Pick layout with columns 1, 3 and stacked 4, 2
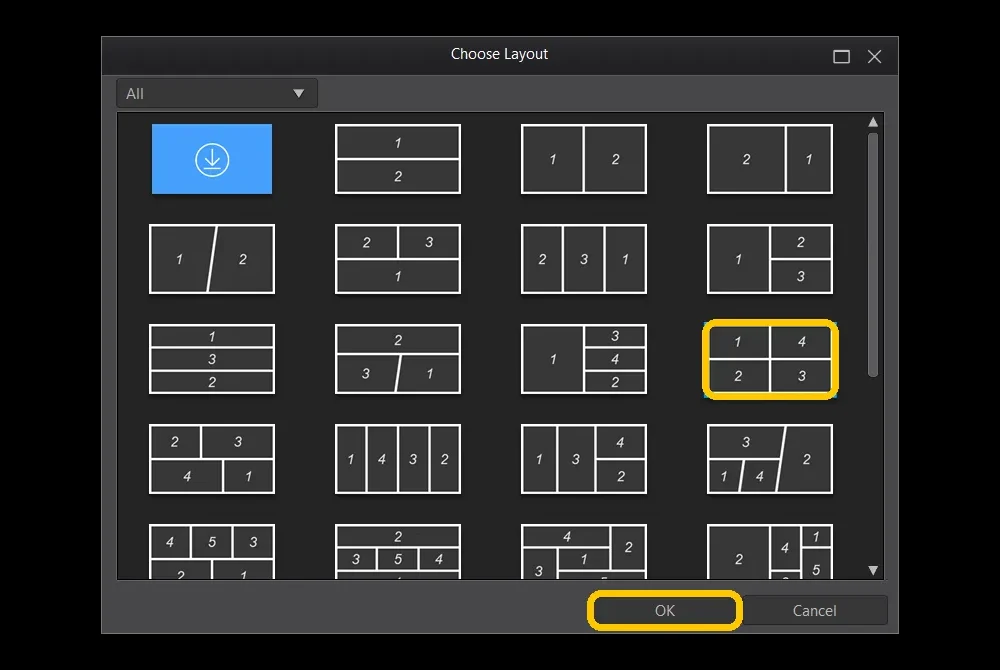The image size is (1000, 670). (x=584, y=459)
